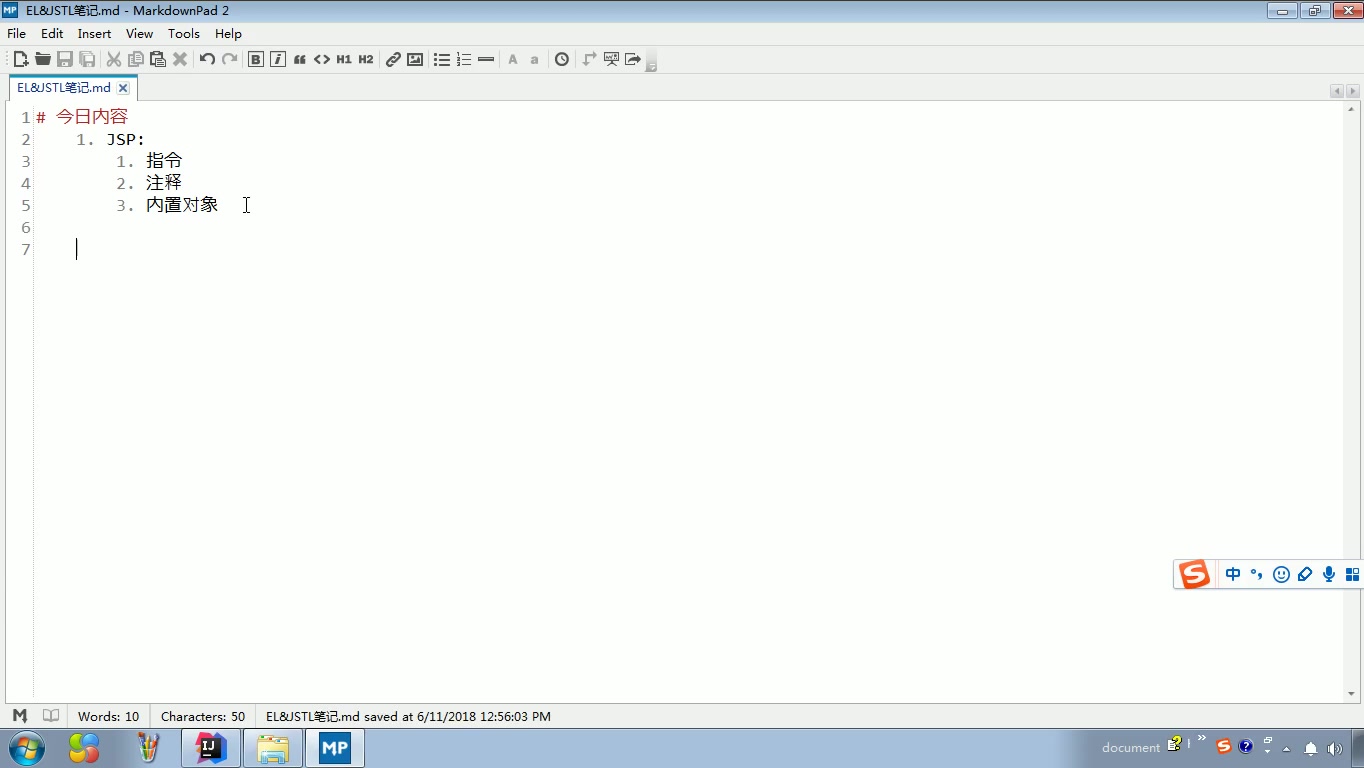Enable voice input microphone in IME bar
This screenshot has height=768, width=1364.
tap(1329, 574)
